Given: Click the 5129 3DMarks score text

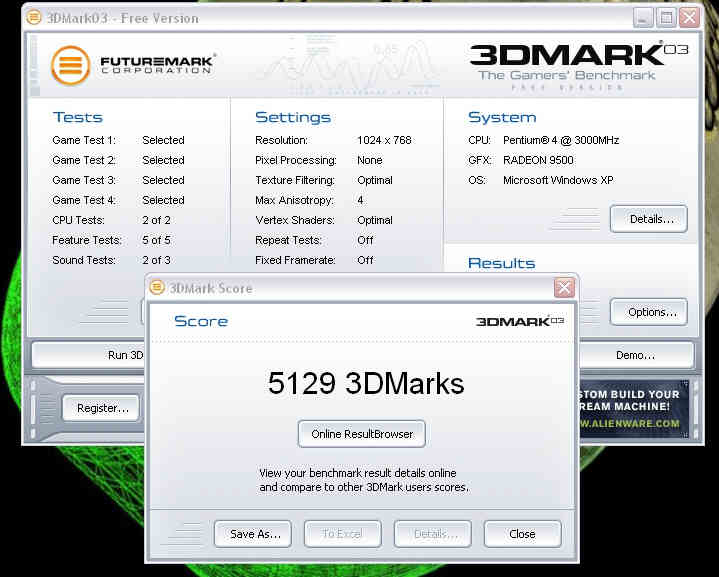Looking at the screenshot, I should coord(366,383).
